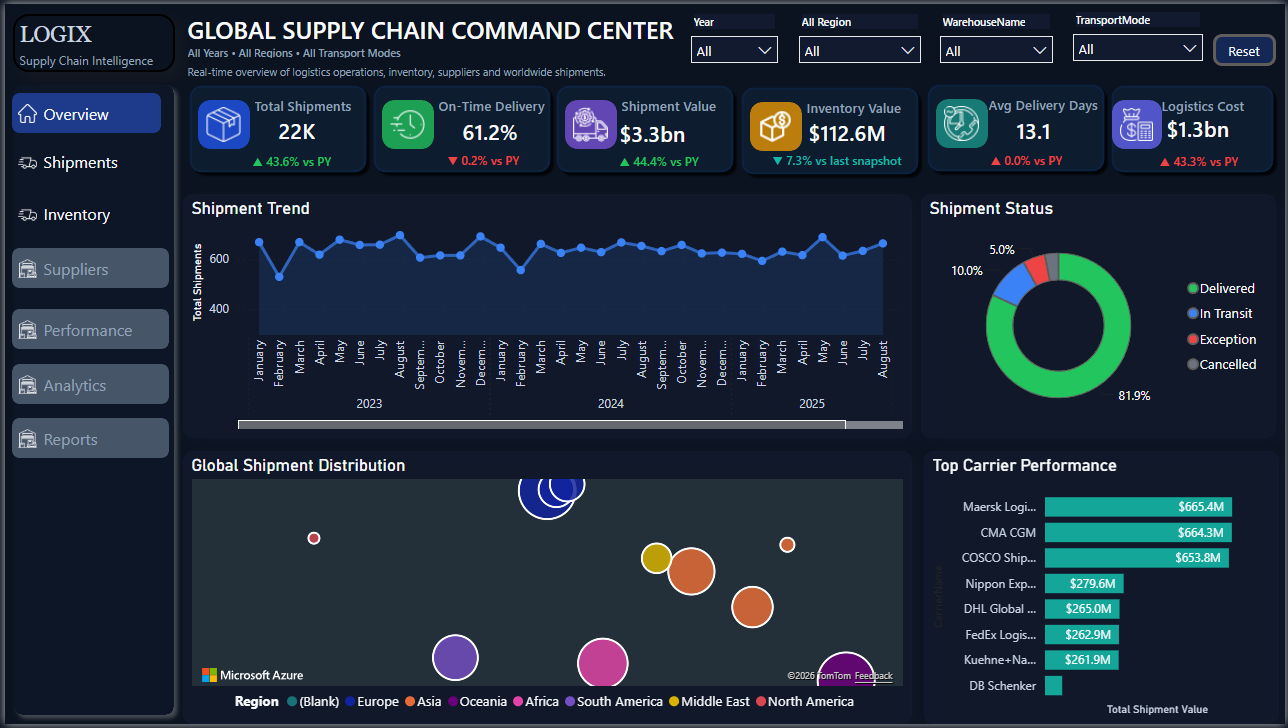
Task: Click the Total Shipments box icon
Action: pyautogui.click(x=223, y=125)
